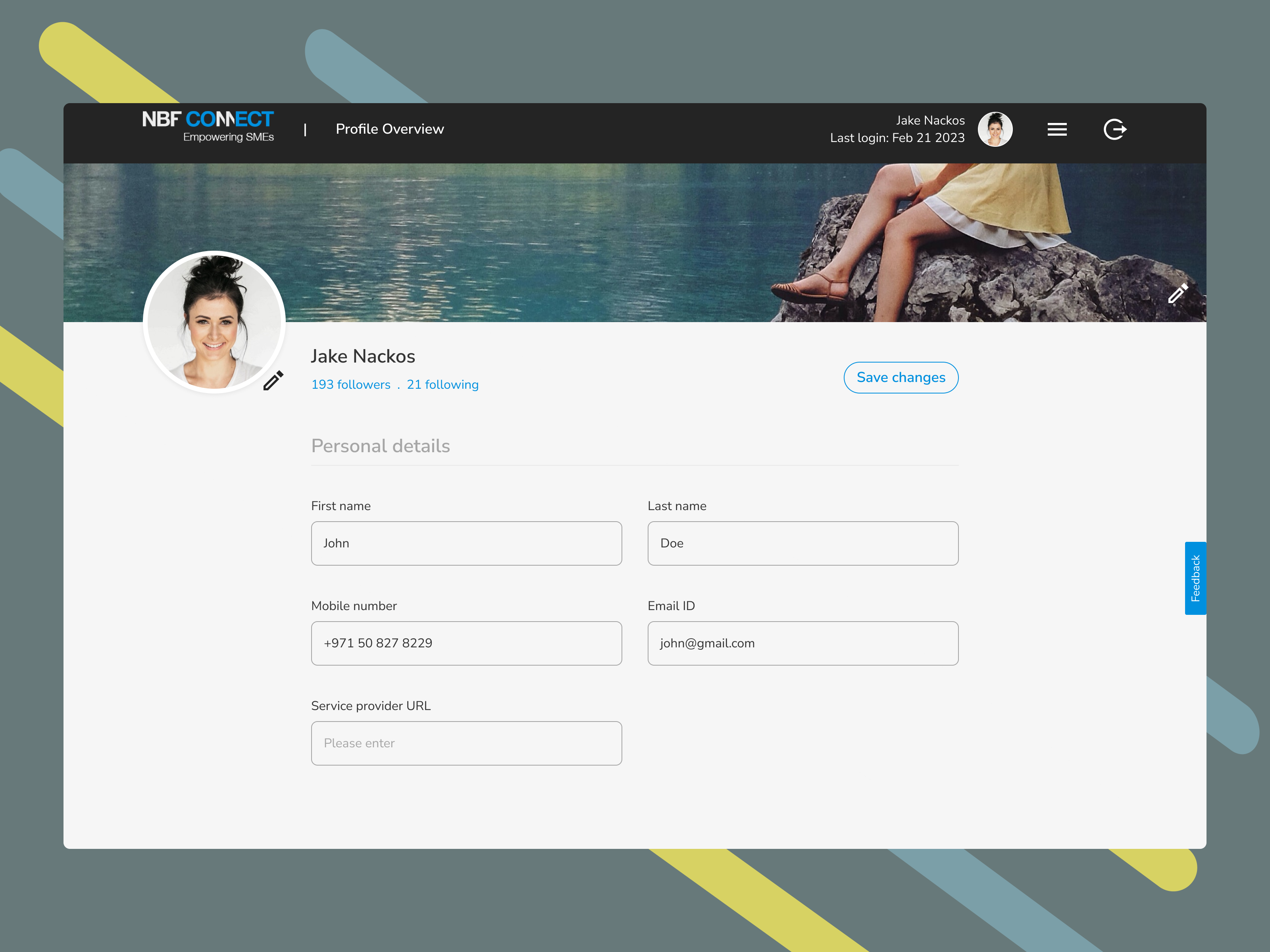This screenshot has width=1270, height=952.
Task: Select the Email ID field with john@gmail.com
Action: 802,643
